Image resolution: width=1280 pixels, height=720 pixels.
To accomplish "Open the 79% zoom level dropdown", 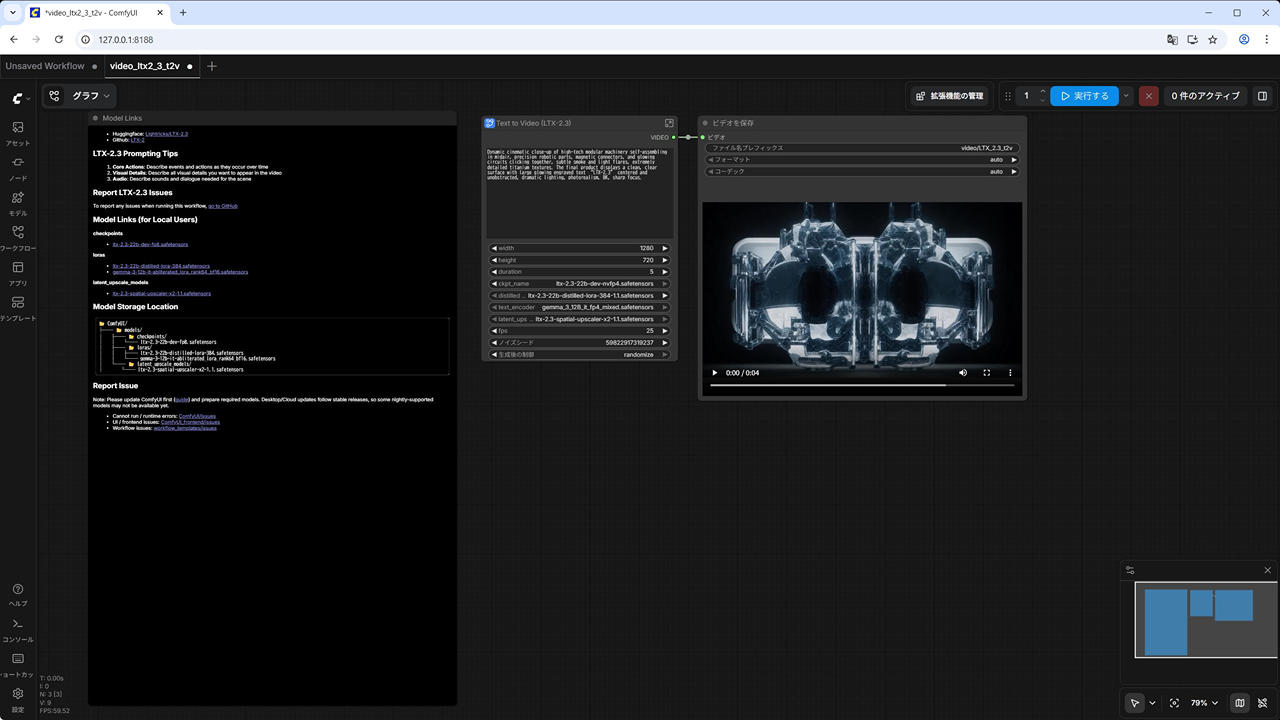I will pos(1204,703).
